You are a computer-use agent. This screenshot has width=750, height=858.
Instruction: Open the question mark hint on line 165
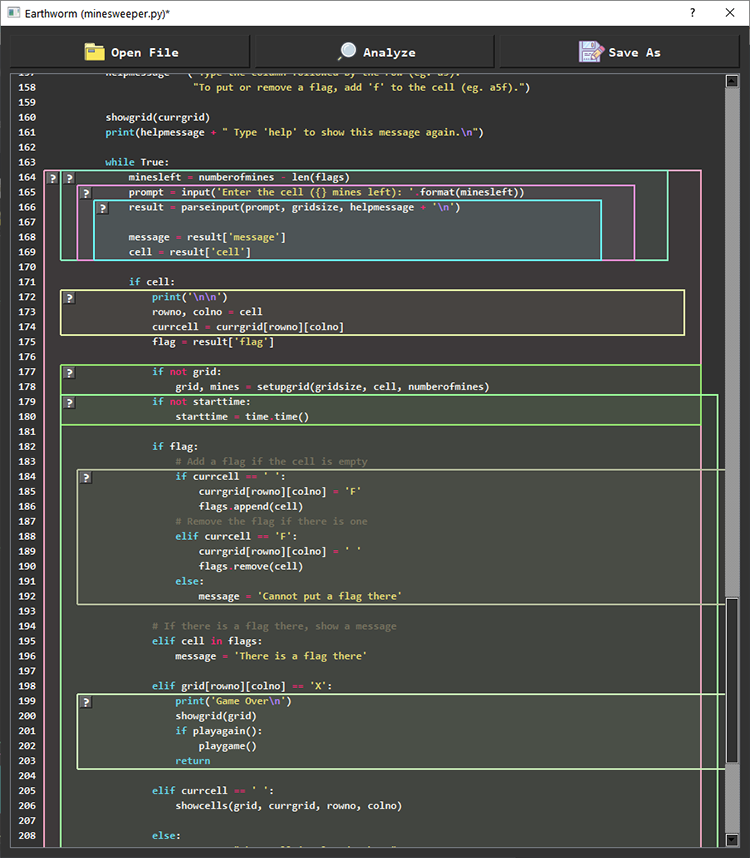coord(86,193)
